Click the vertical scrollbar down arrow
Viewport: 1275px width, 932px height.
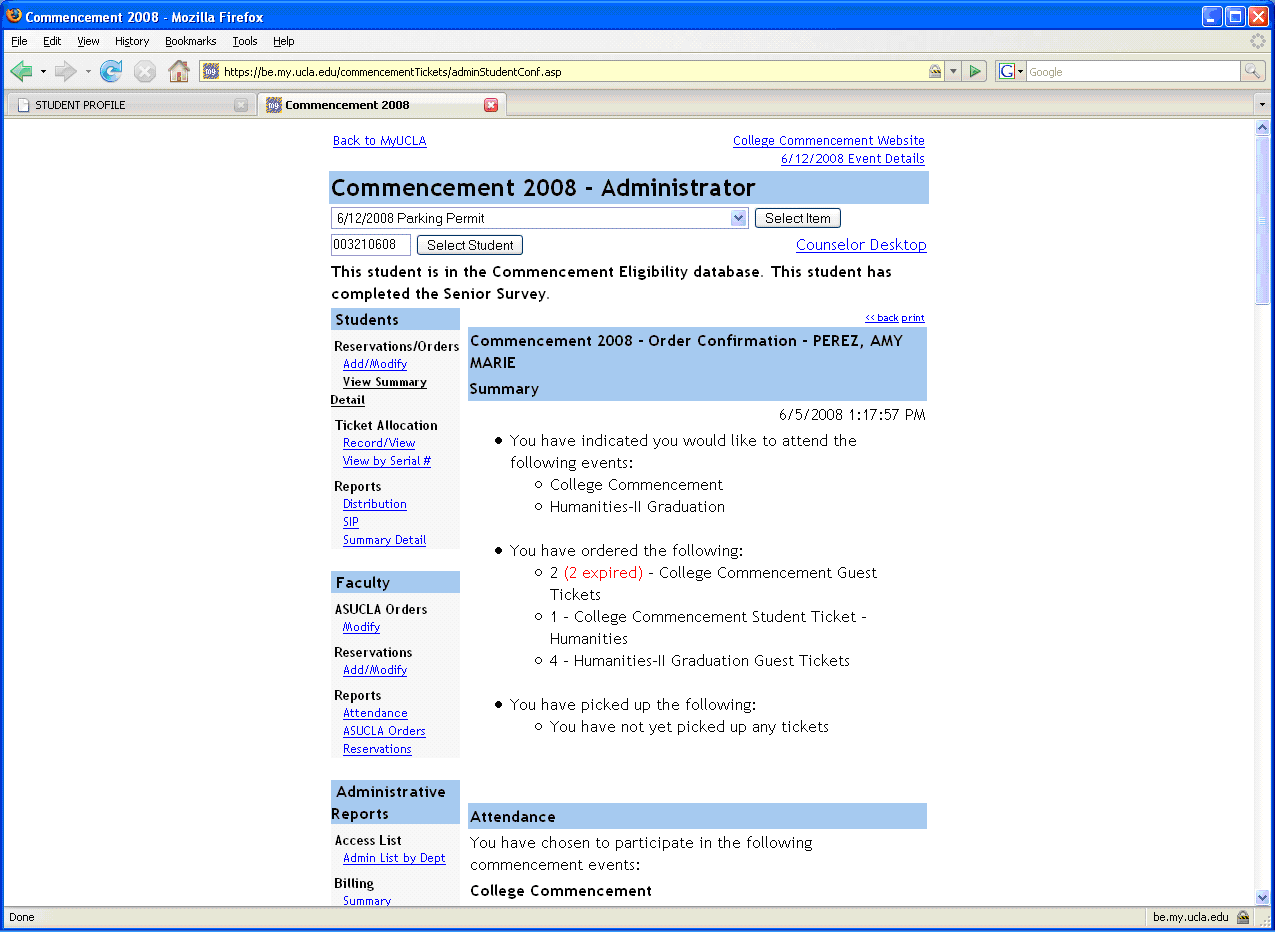(x=1262, y=897)
